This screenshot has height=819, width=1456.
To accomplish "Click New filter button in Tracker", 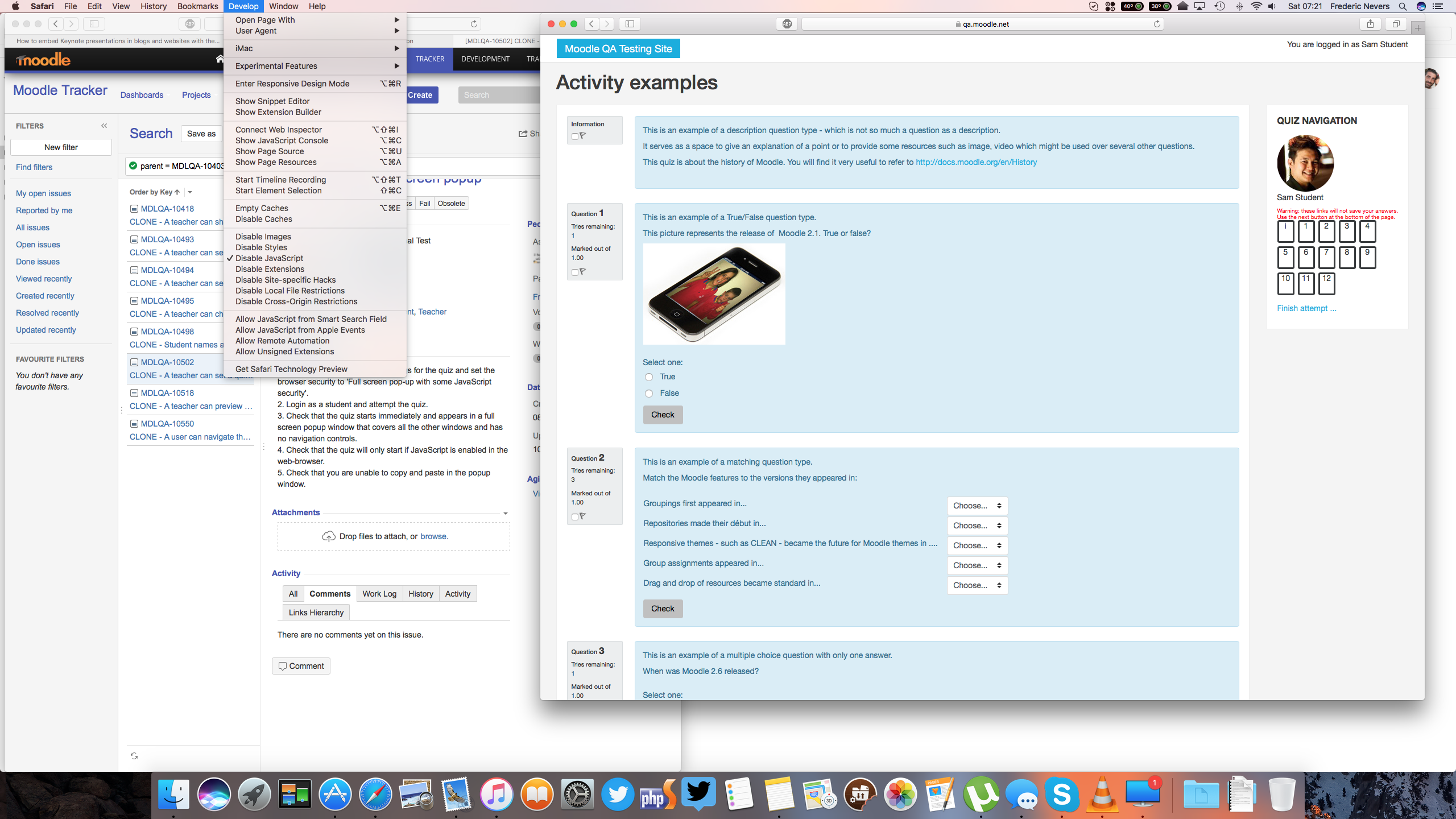I will pos(61,147).
